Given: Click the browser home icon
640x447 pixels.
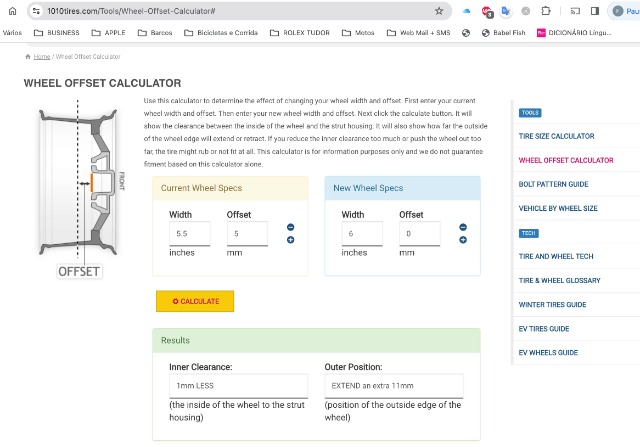Looking at the screenshot, I should coord(11,10).
